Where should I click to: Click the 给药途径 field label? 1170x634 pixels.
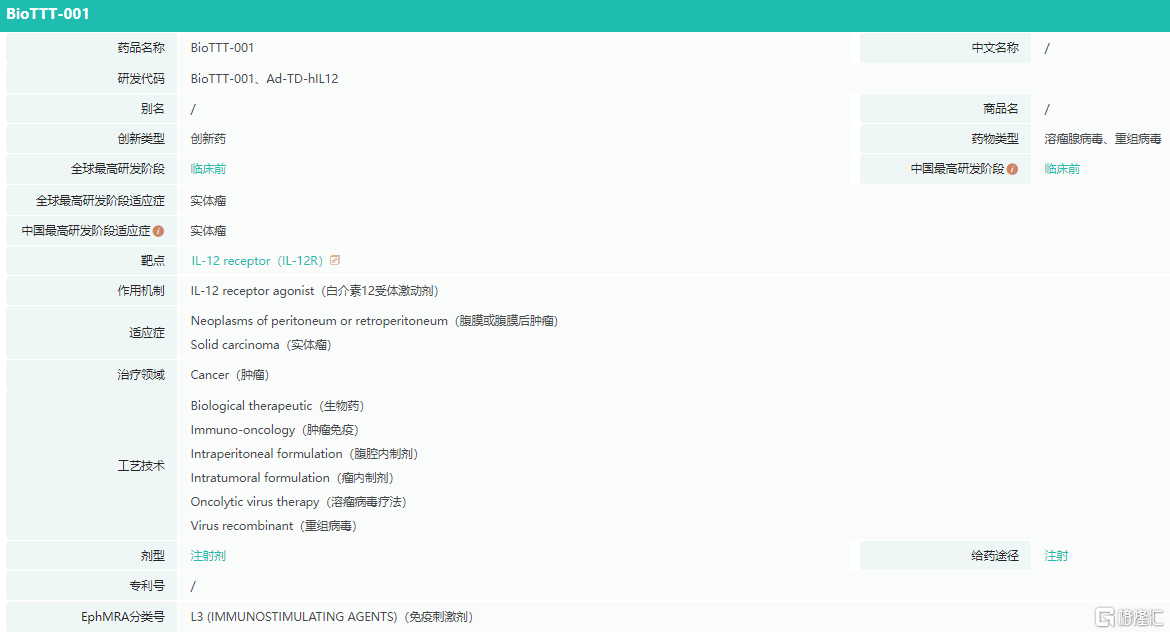coord(995,556)
